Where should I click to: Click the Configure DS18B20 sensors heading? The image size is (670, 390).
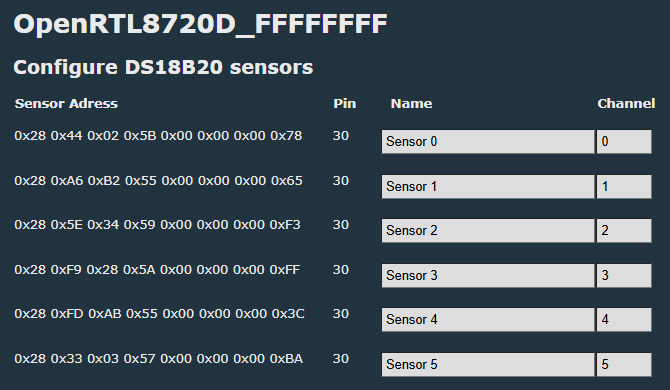[163, 67]
